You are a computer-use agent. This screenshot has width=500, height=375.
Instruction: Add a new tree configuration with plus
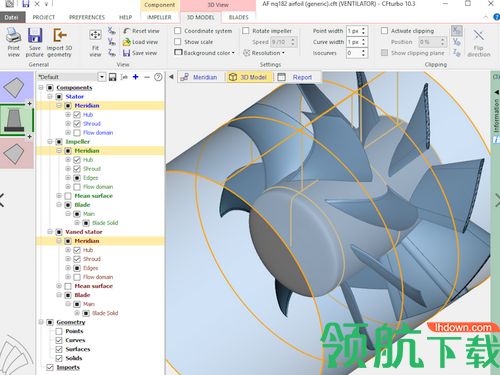(x=136, y=77)
